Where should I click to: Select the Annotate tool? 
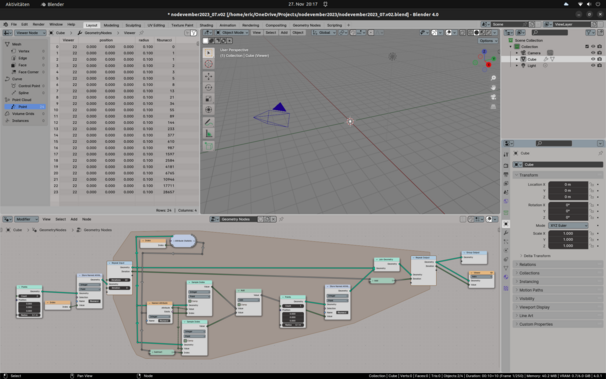(x=208, y=122)
